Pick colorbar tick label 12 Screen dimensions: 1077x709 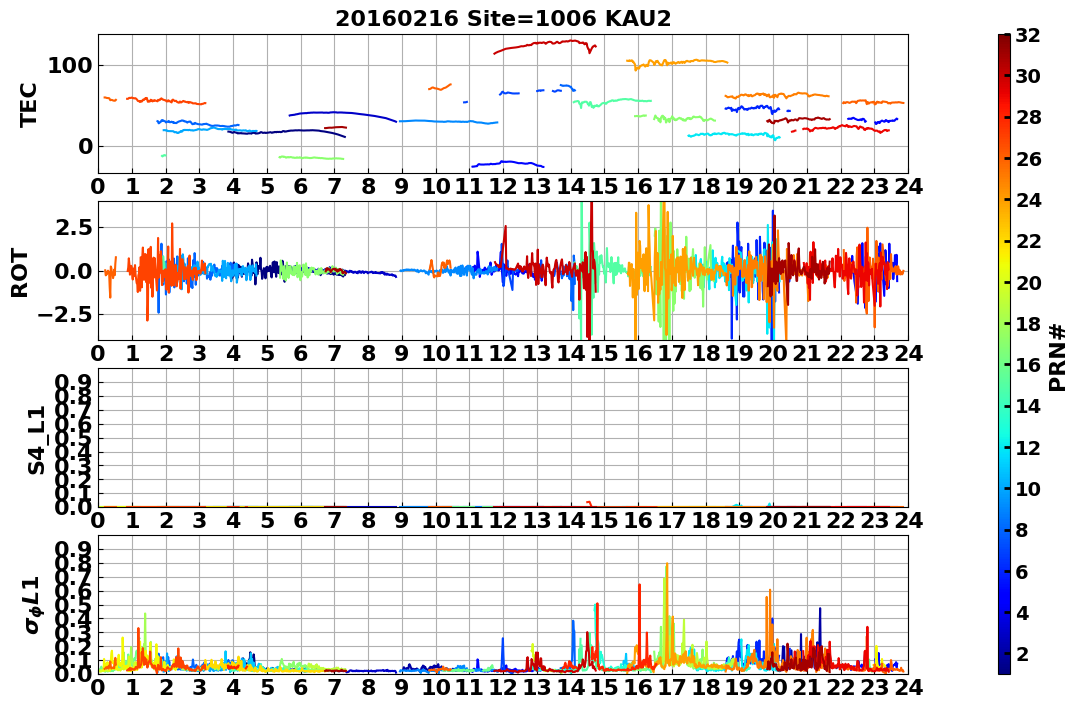click(1028, 447)
